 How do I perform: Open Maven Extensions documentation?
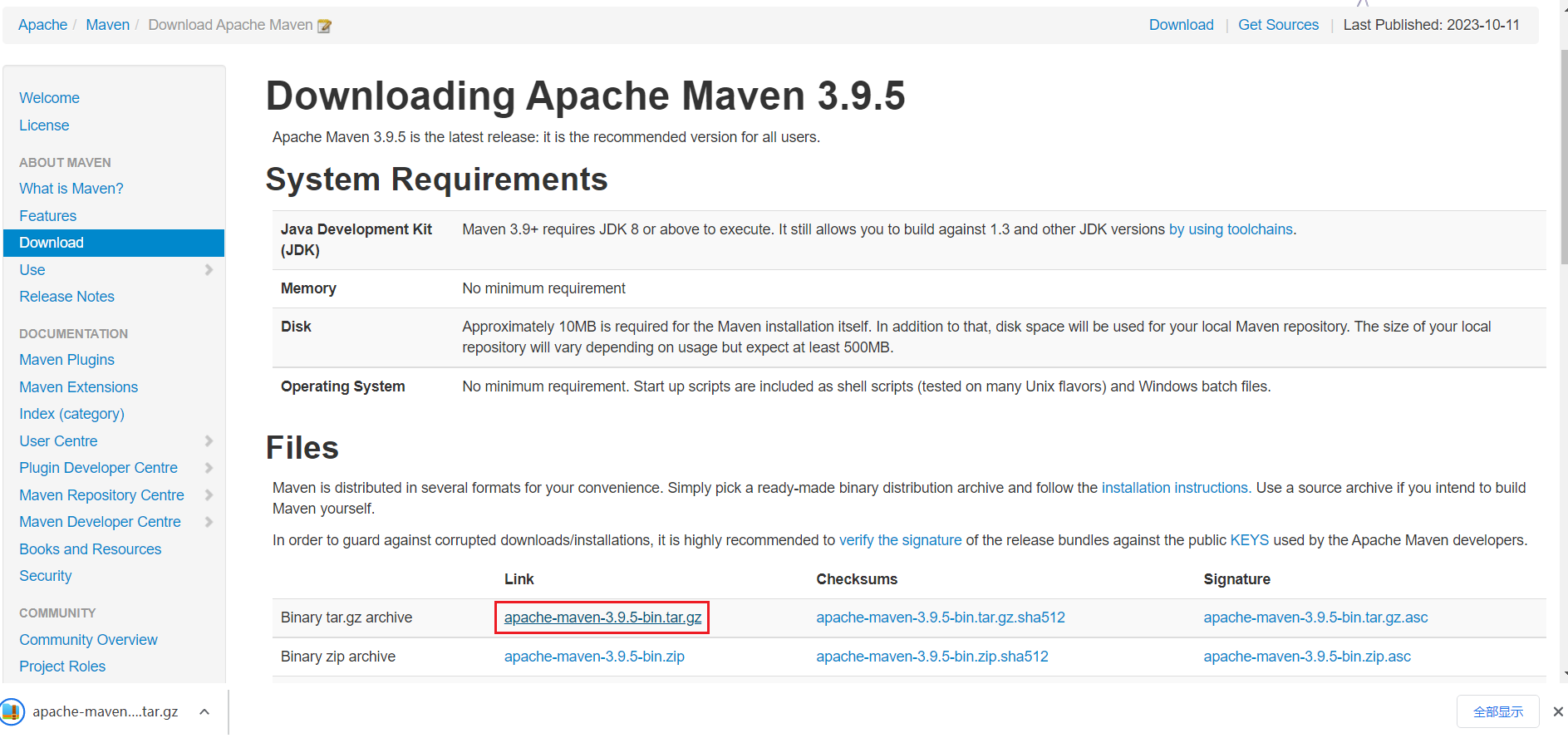[x=78, y=387]
